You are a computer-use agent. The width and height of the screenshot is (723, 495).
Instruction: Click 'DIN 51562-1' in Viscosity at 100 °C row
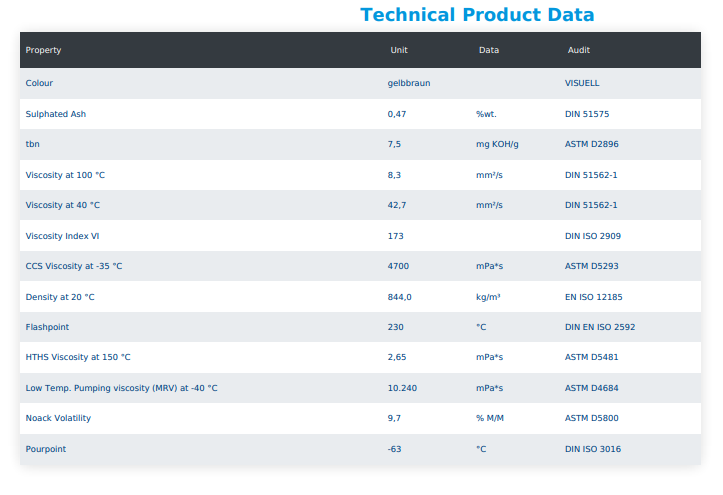click(x=591, y=175)
